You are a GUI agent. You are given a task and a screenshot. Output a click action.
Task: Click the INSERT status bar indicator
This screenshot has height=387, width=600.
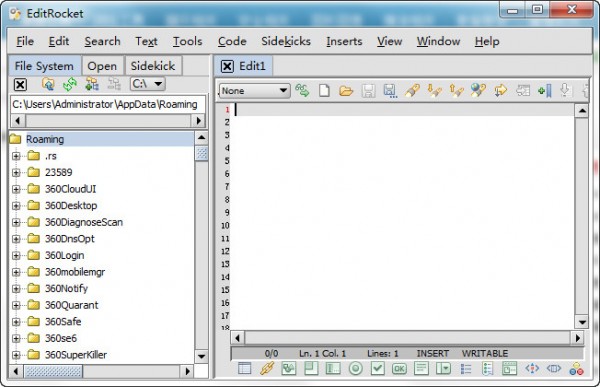(x=433, y=353)
